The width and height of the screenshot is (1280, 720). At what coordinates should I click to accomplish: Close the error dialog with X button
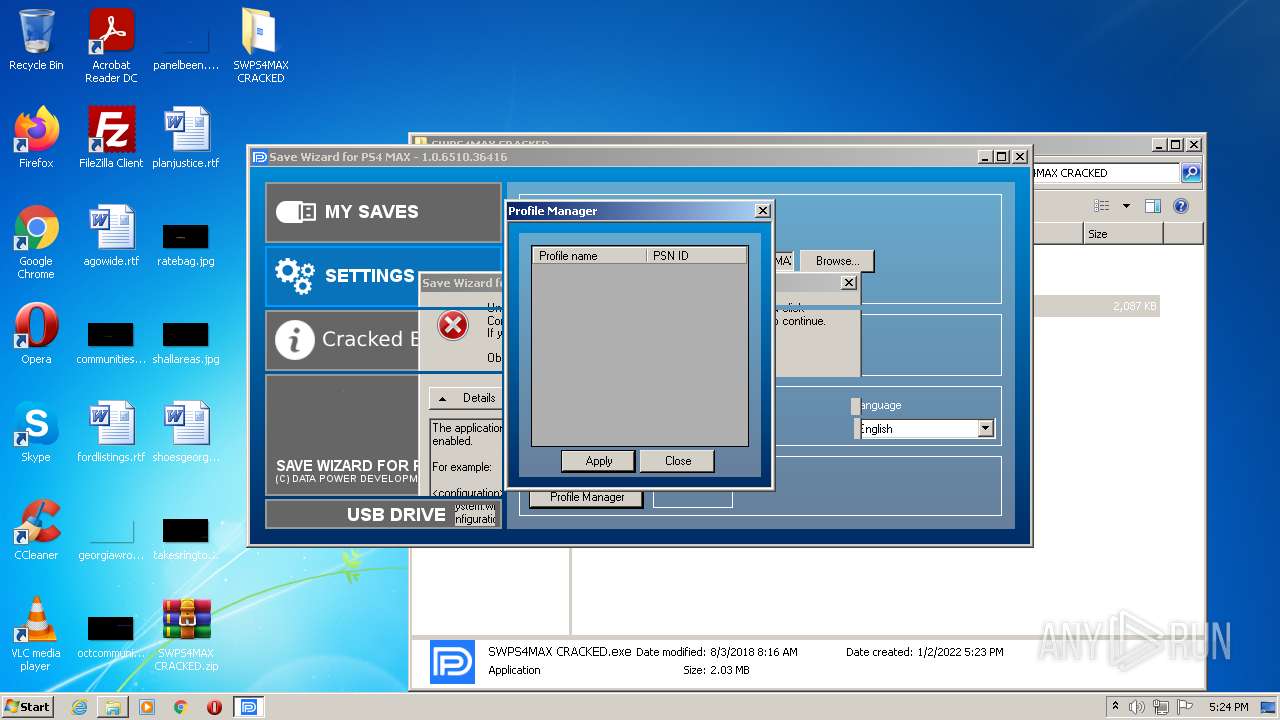[x=849, y=283]
